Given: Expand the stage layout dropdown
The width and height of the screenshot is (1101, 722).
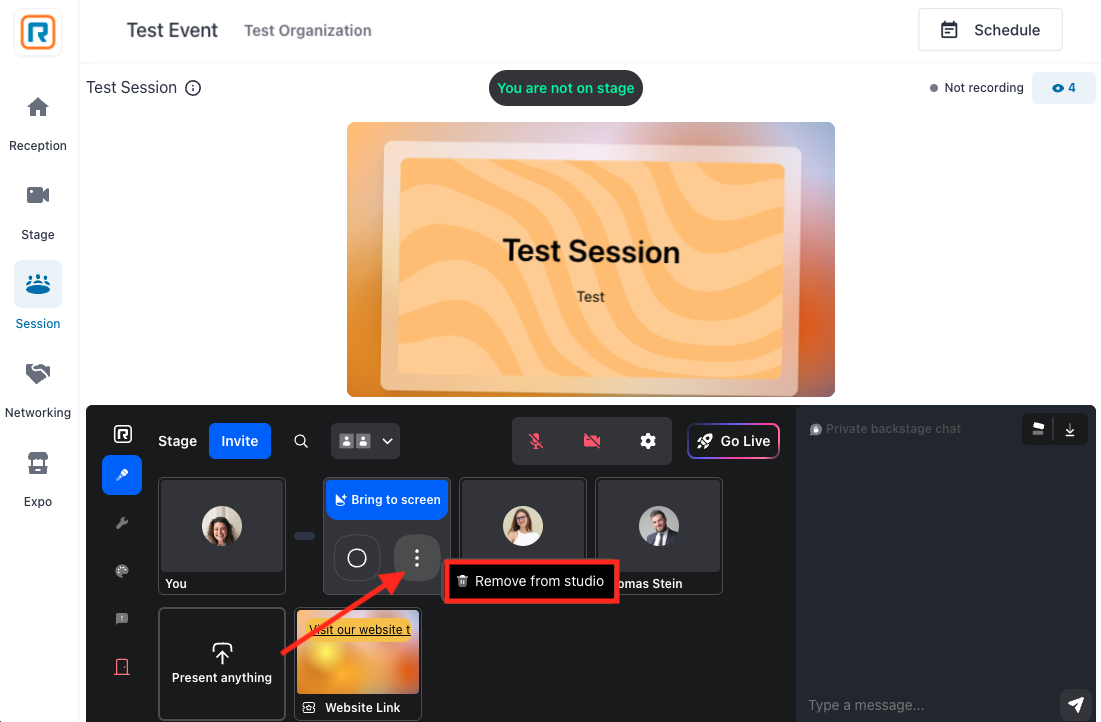Looking at the screenshot, I should 365,441.
